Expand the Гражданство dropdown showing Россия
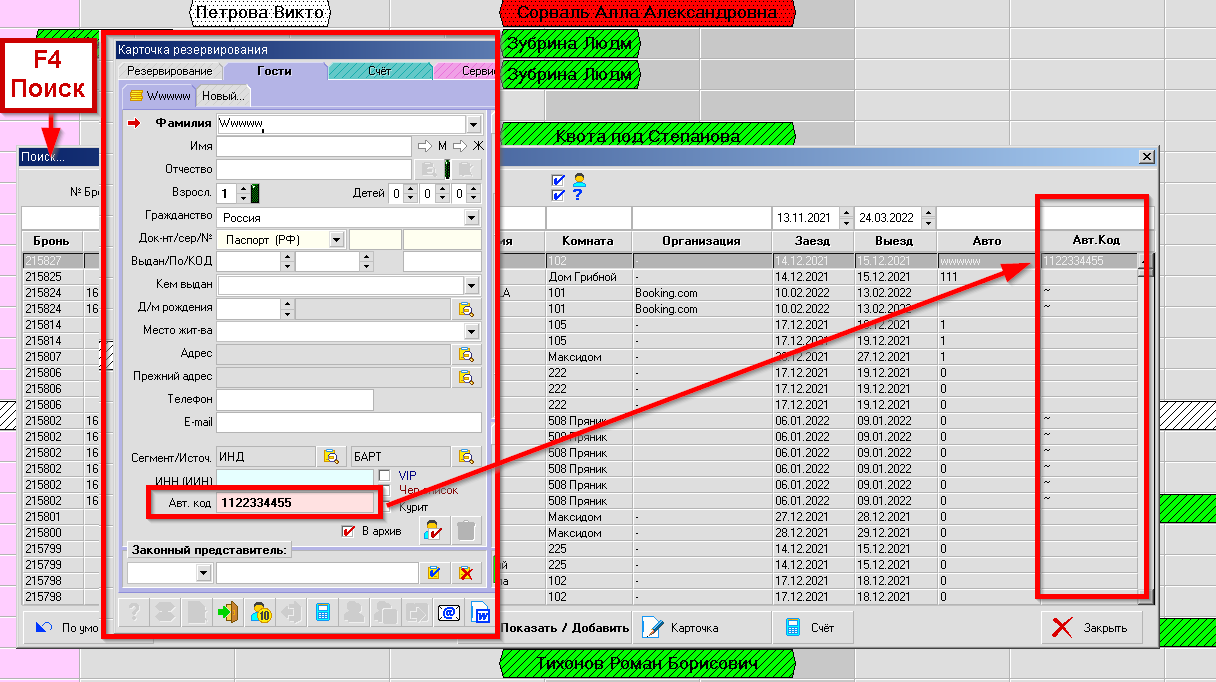The image size is (1216, 682). [472, 218]
